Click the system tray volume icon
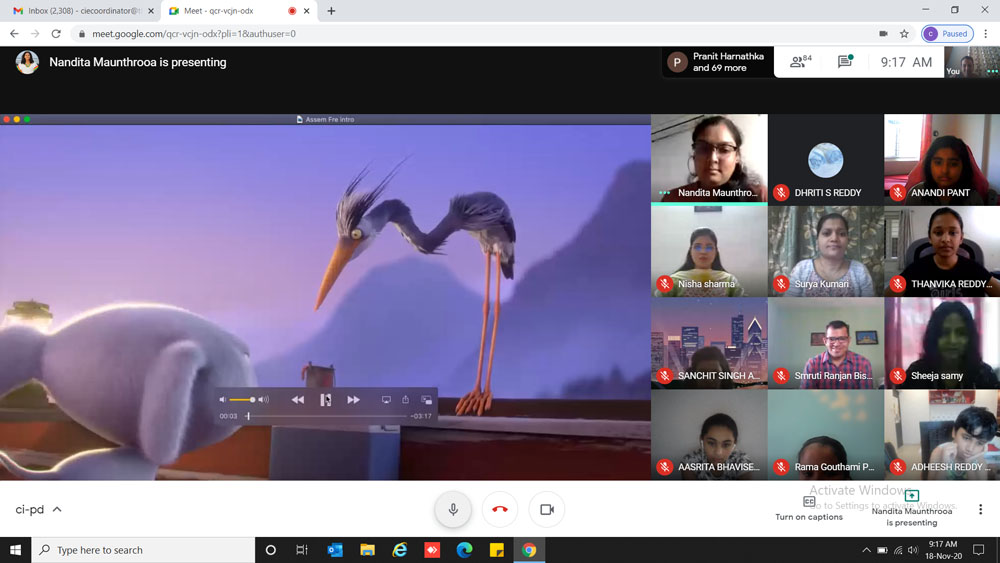This screenshot has width=1000, height=563. point(913,550)
